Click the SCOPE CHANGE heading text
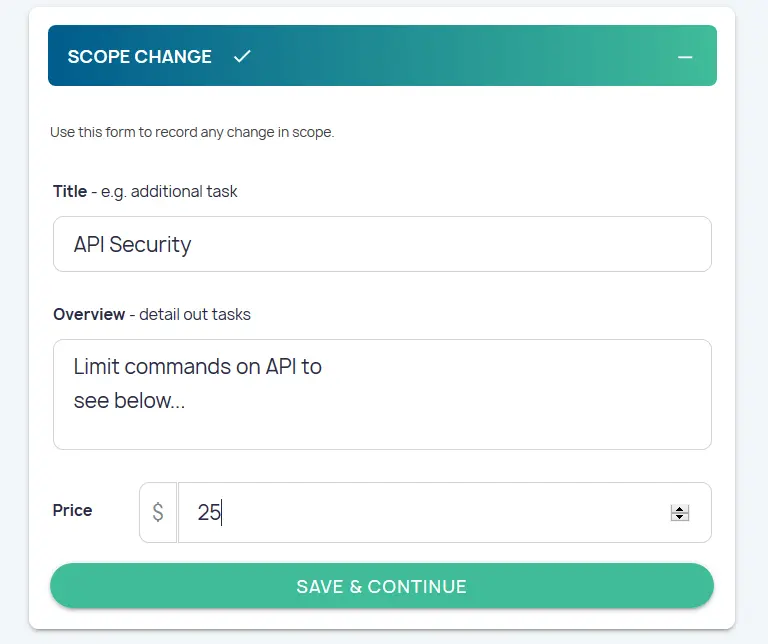768x644 pixels. point(139,56)
